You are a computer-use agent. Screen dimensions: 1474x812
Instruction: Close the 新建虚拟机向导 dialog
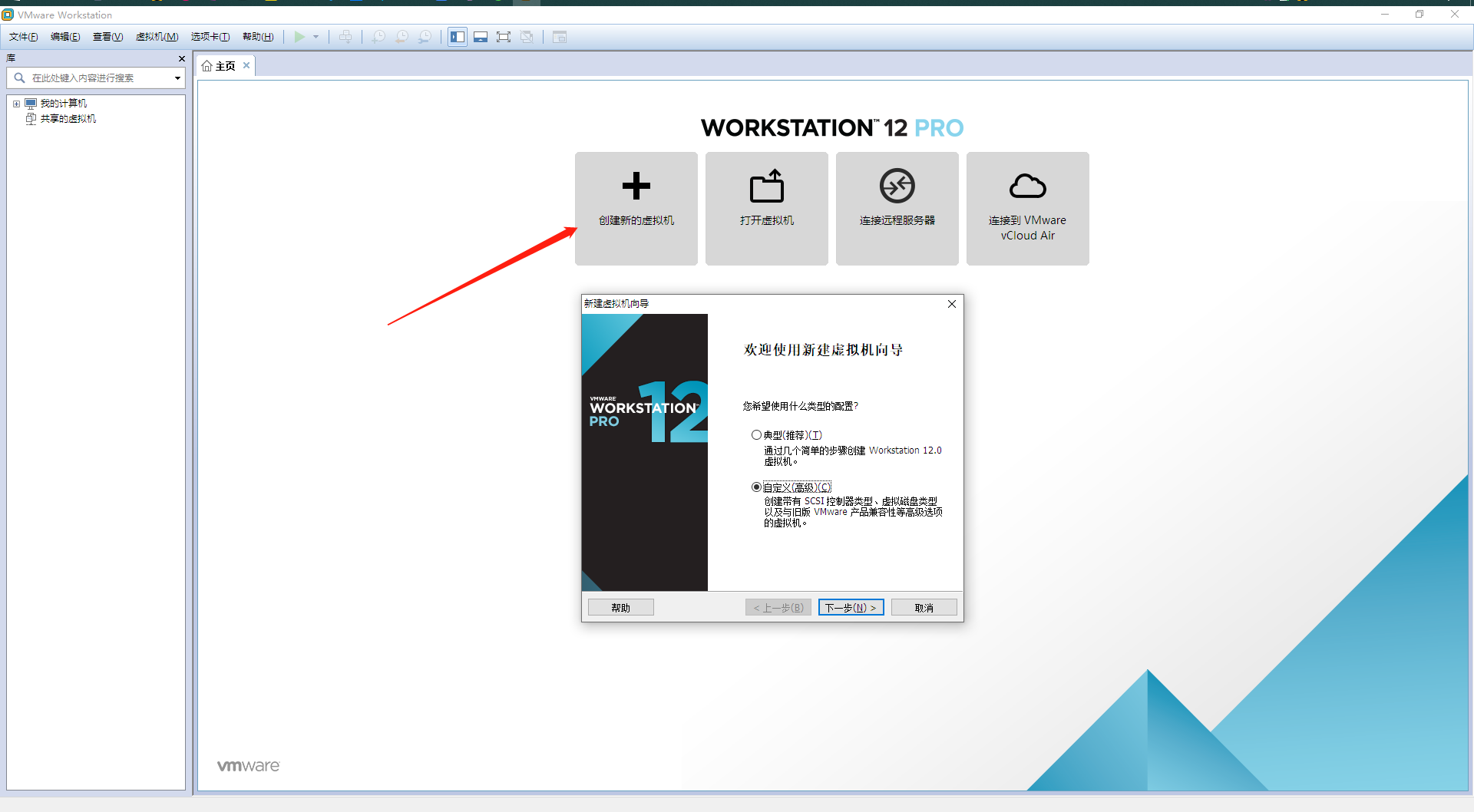pyautogui.click(x=952, y=304)
